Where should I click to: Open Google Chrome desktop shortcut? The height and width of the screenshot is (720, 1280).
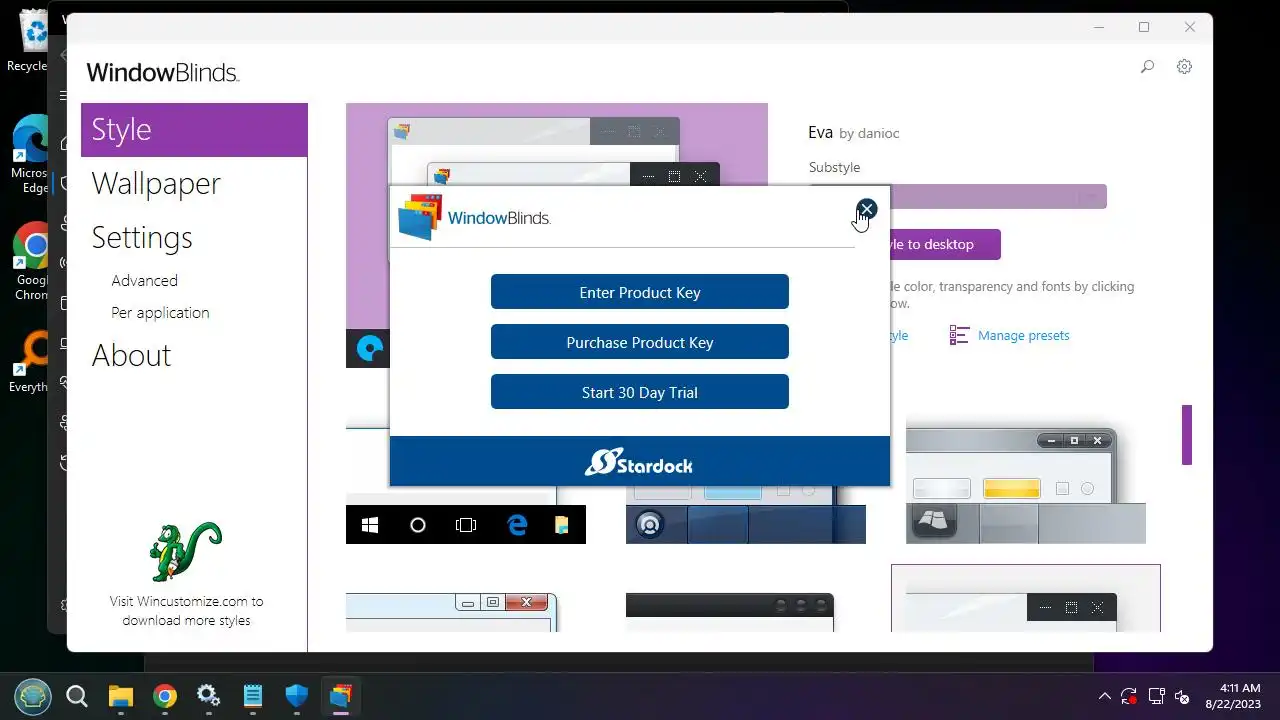(x=30, y=262)
